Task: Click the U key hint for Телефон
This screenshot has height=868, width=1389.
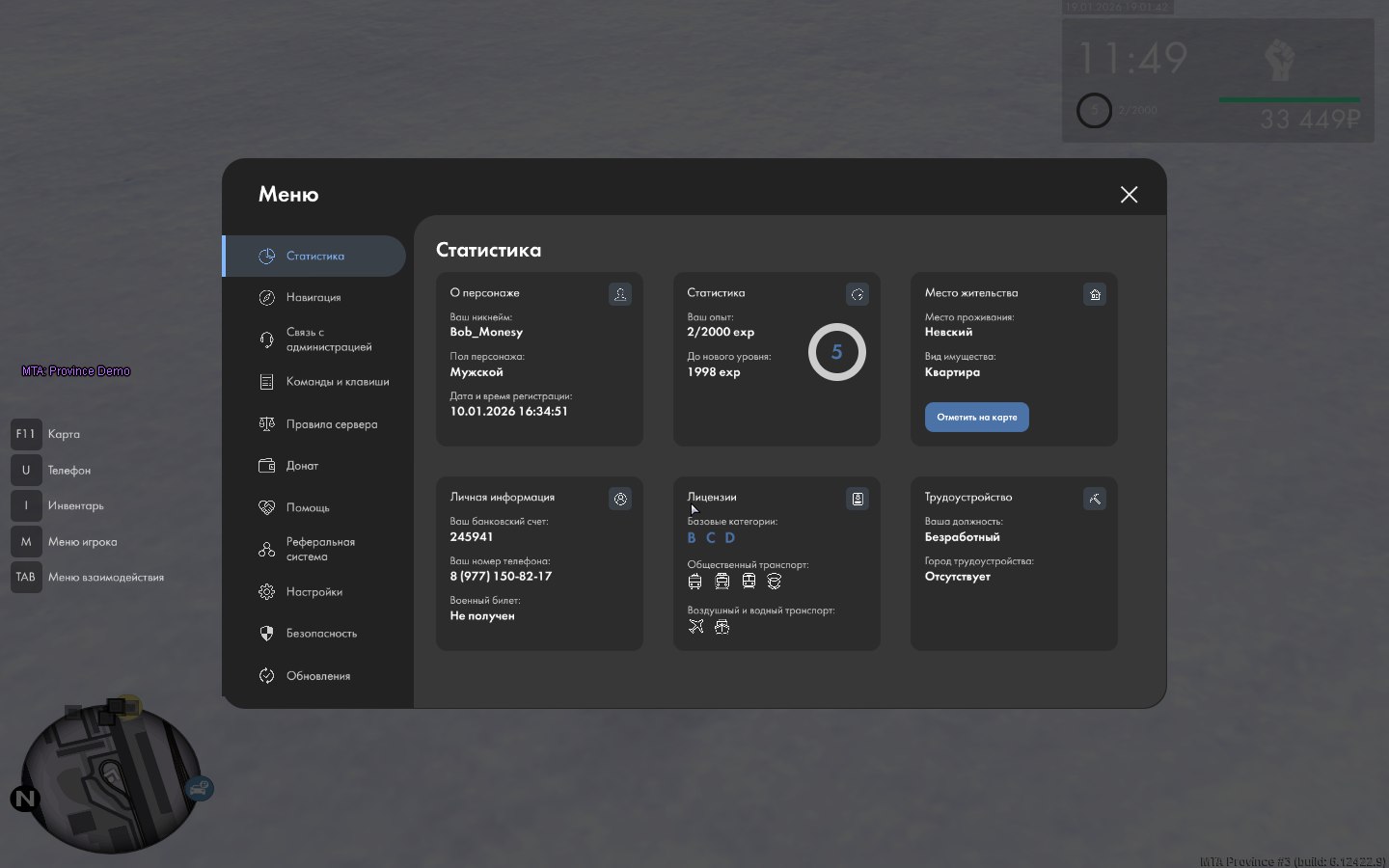Action: (x=26, y=470)
